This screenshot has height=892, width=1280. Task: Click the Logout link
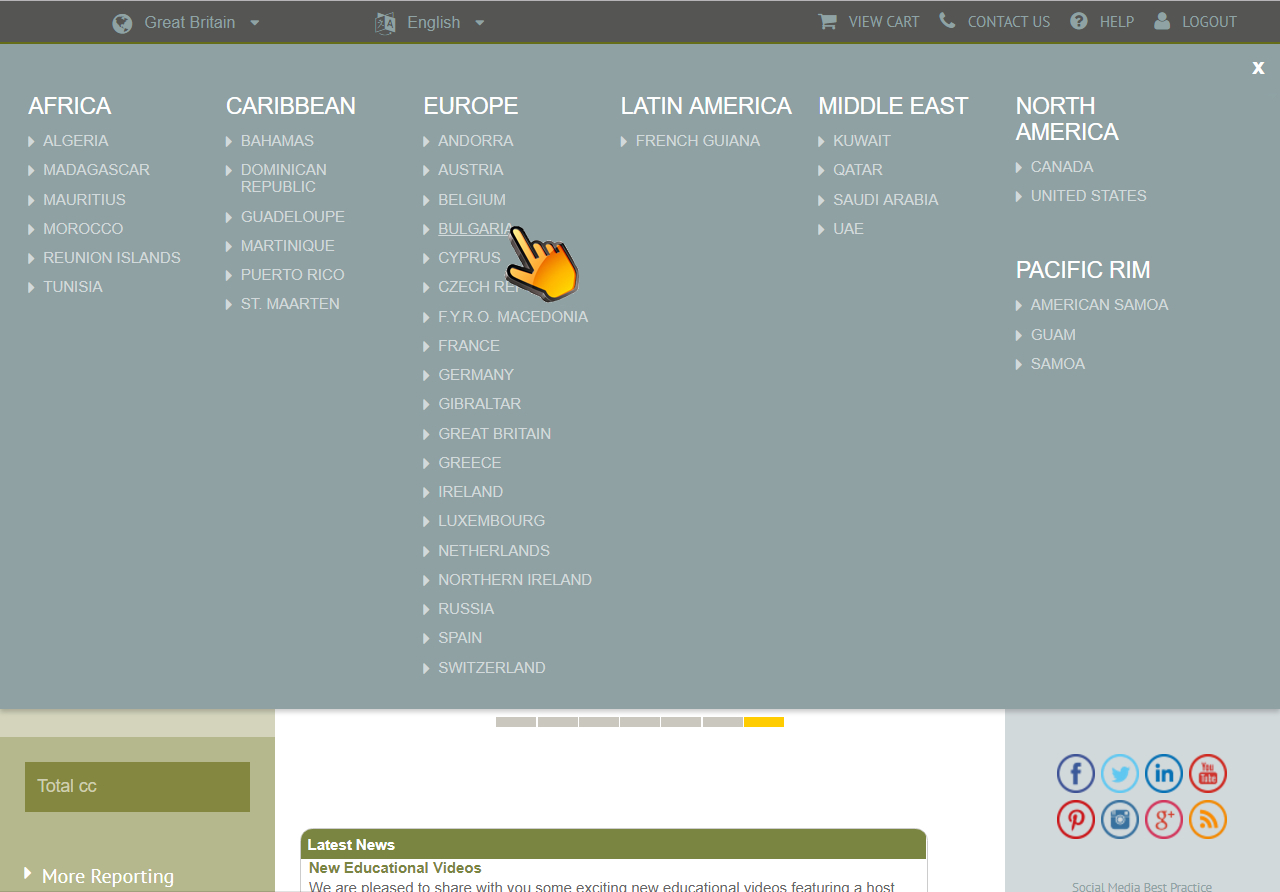pyautogui.click(x=1196, y=22)
